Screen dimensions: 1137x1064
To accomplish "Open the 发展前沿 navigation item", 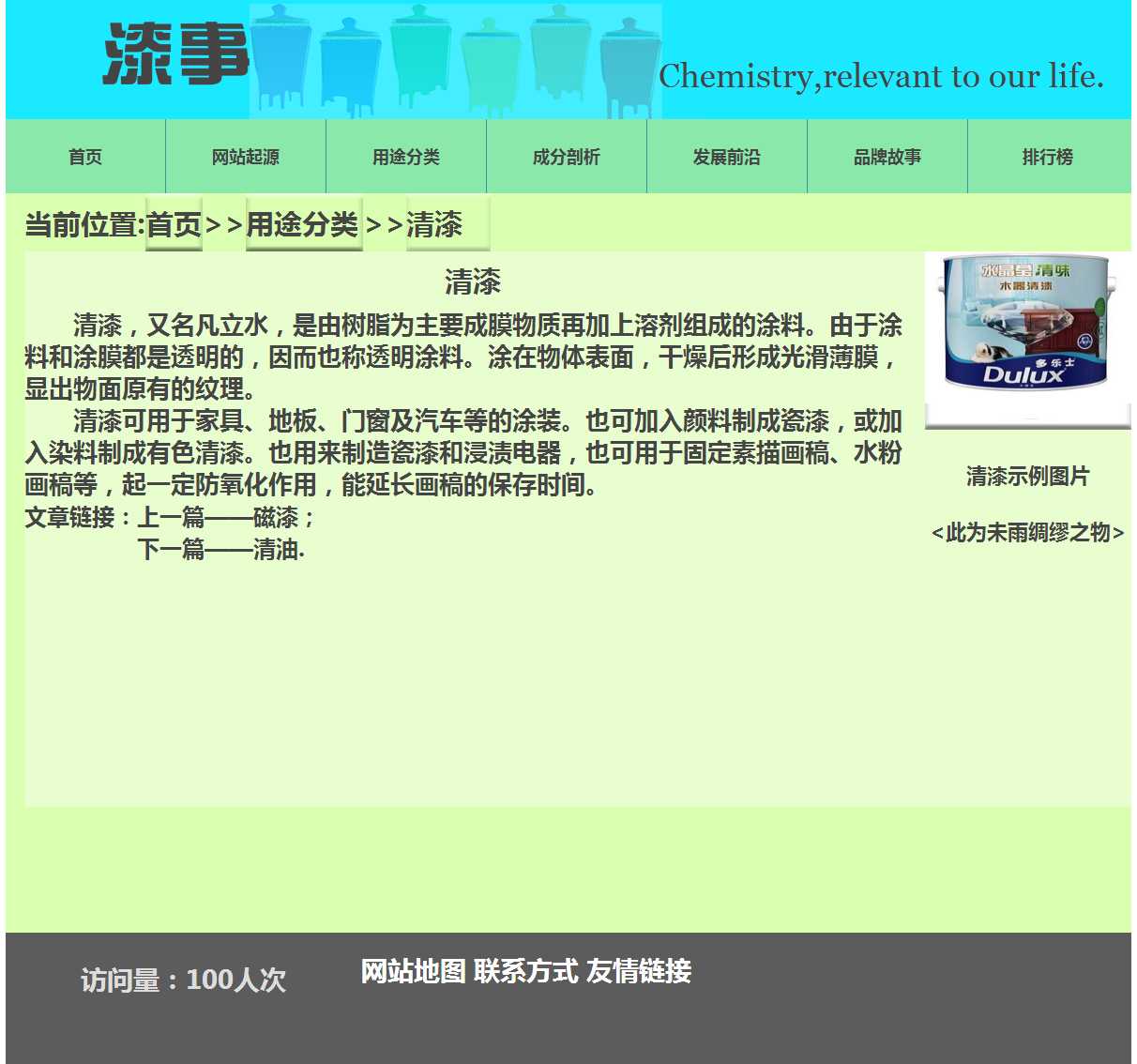I will pos(727,157).
